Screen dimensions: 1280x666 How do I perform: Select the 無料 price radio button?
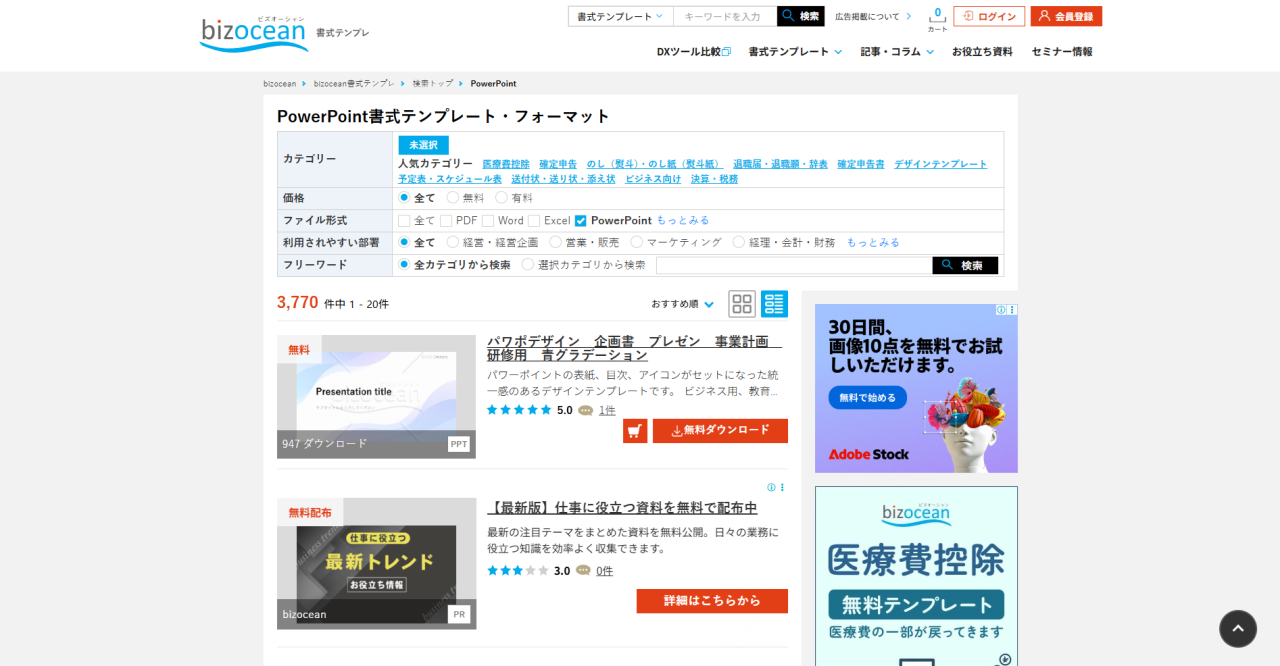coord(453,198)
